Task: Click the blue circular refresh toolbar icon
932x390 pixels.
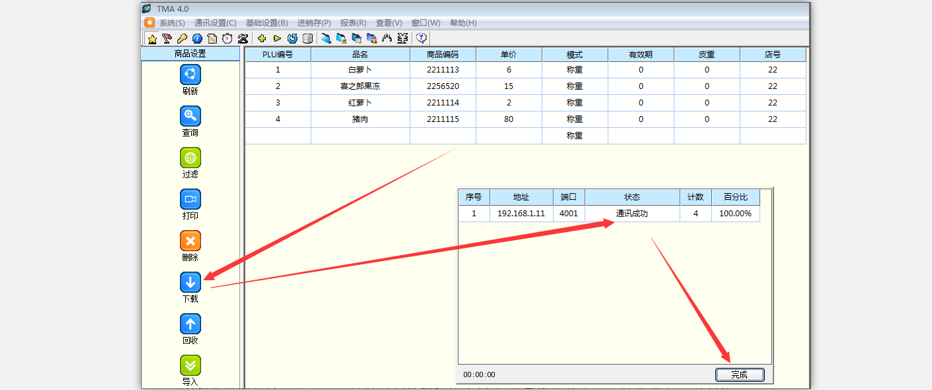Action: 292,39
